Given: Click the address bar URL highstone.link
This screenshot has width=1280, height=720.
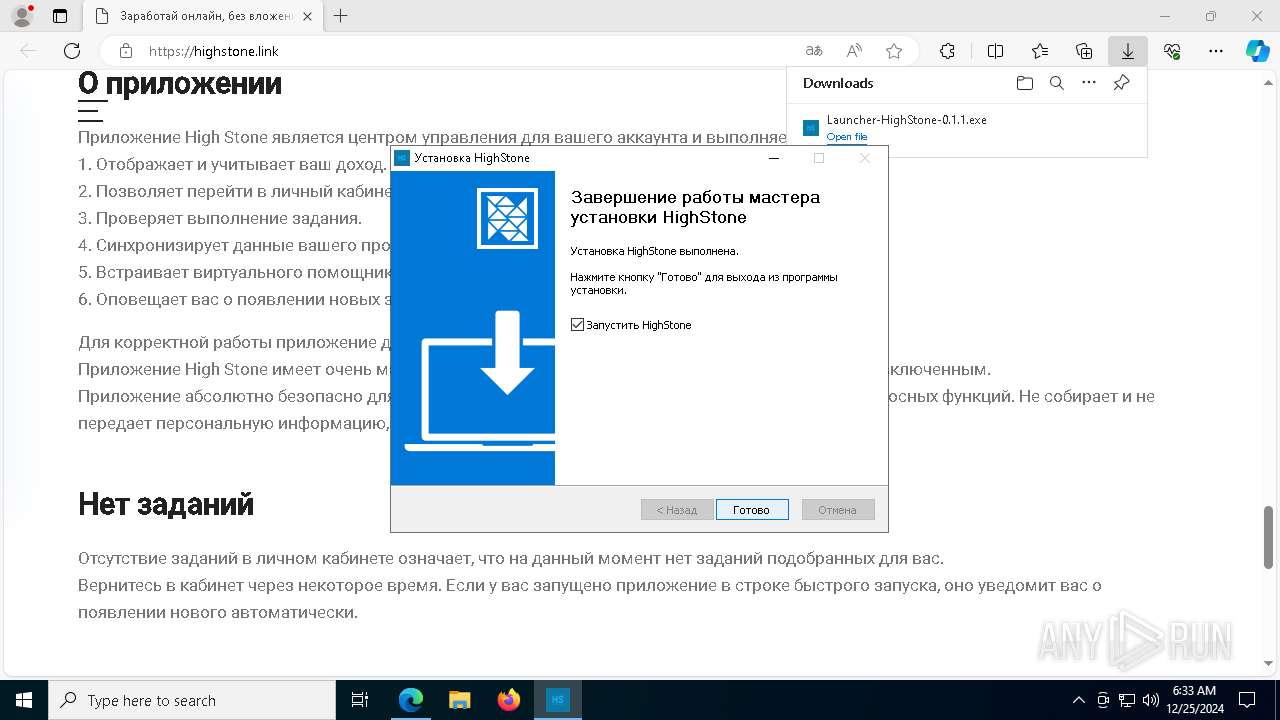Looking at the screenshot, I should [x=214, y=51].
